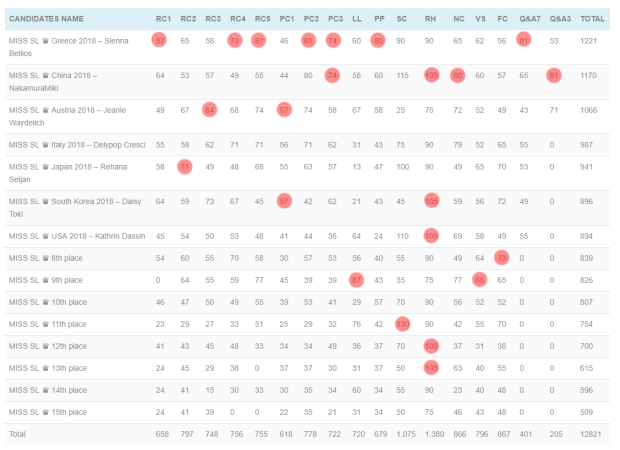620x450 pixels.
Task: Click the crown icon beside Greece 2018
Action: tap(45, 41)
